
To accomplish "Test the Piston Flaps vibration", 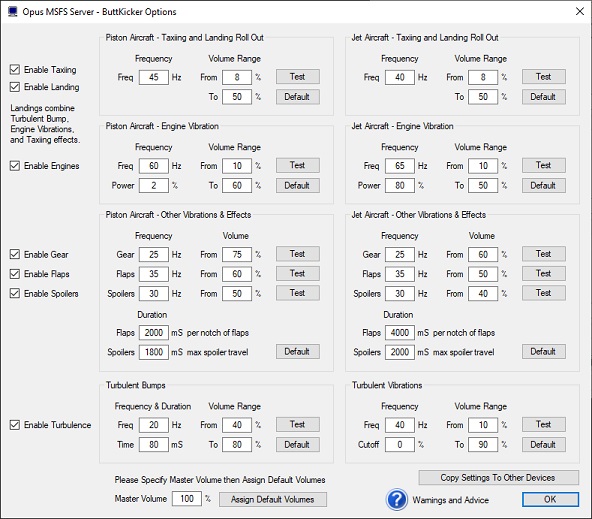I will [298, 273].
